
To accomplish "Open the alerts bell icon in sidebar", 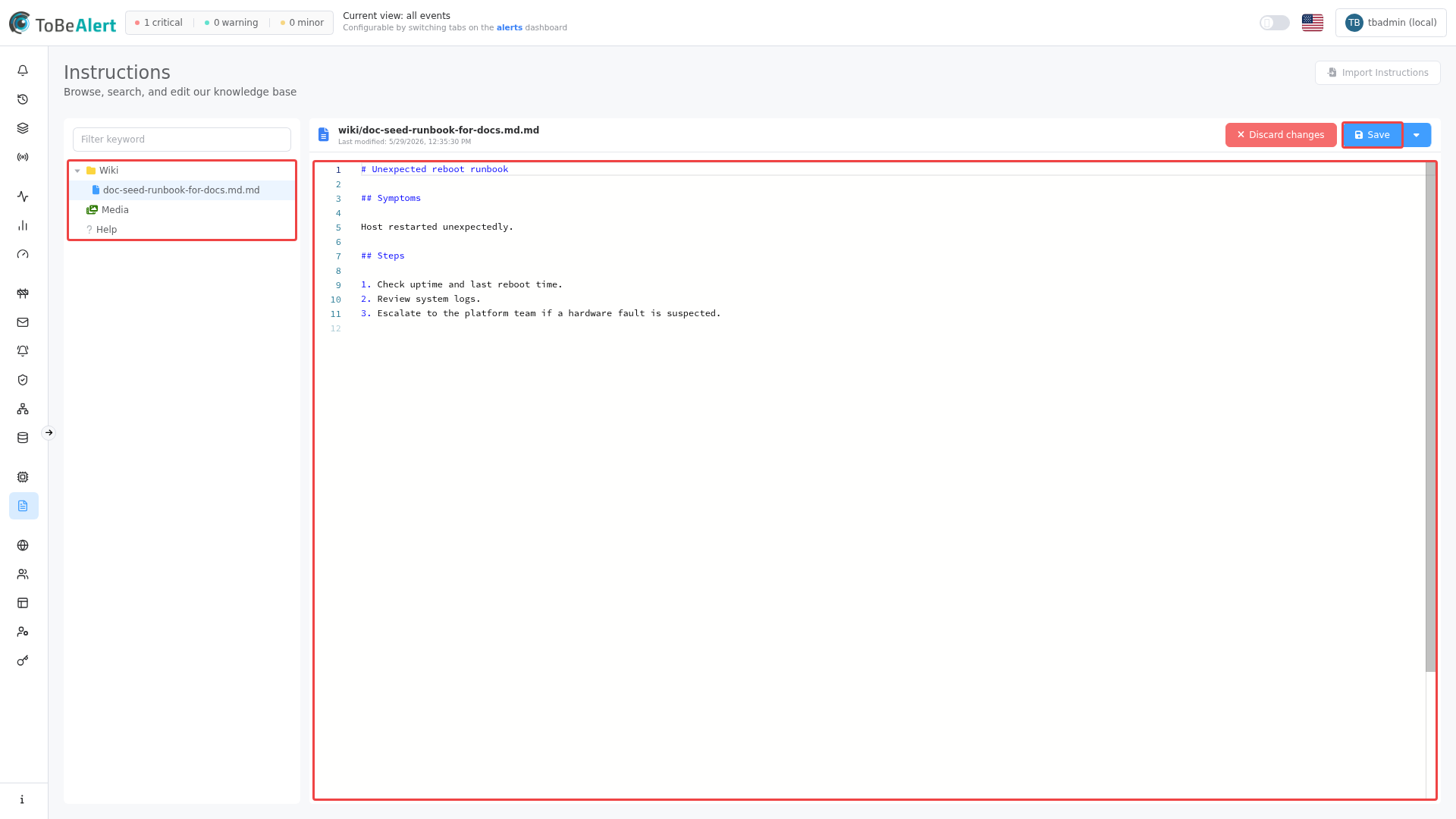I will [23, 71].
